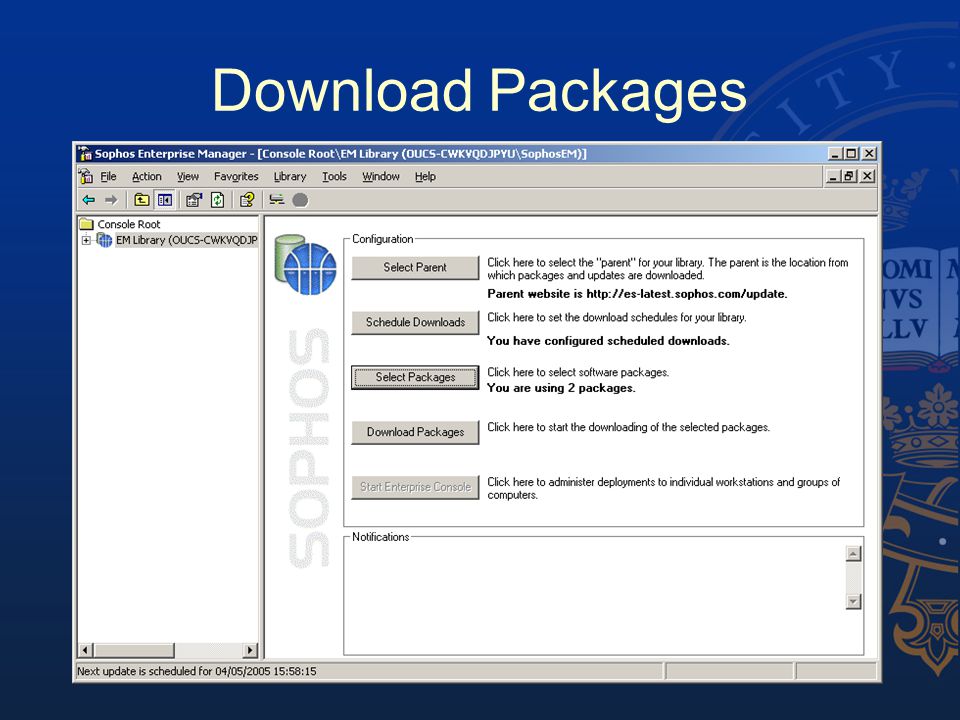This screenshot has width=960, height=720.
Task: Click the blue Back arrow in toolbar
Action: (x=89, y=200)
